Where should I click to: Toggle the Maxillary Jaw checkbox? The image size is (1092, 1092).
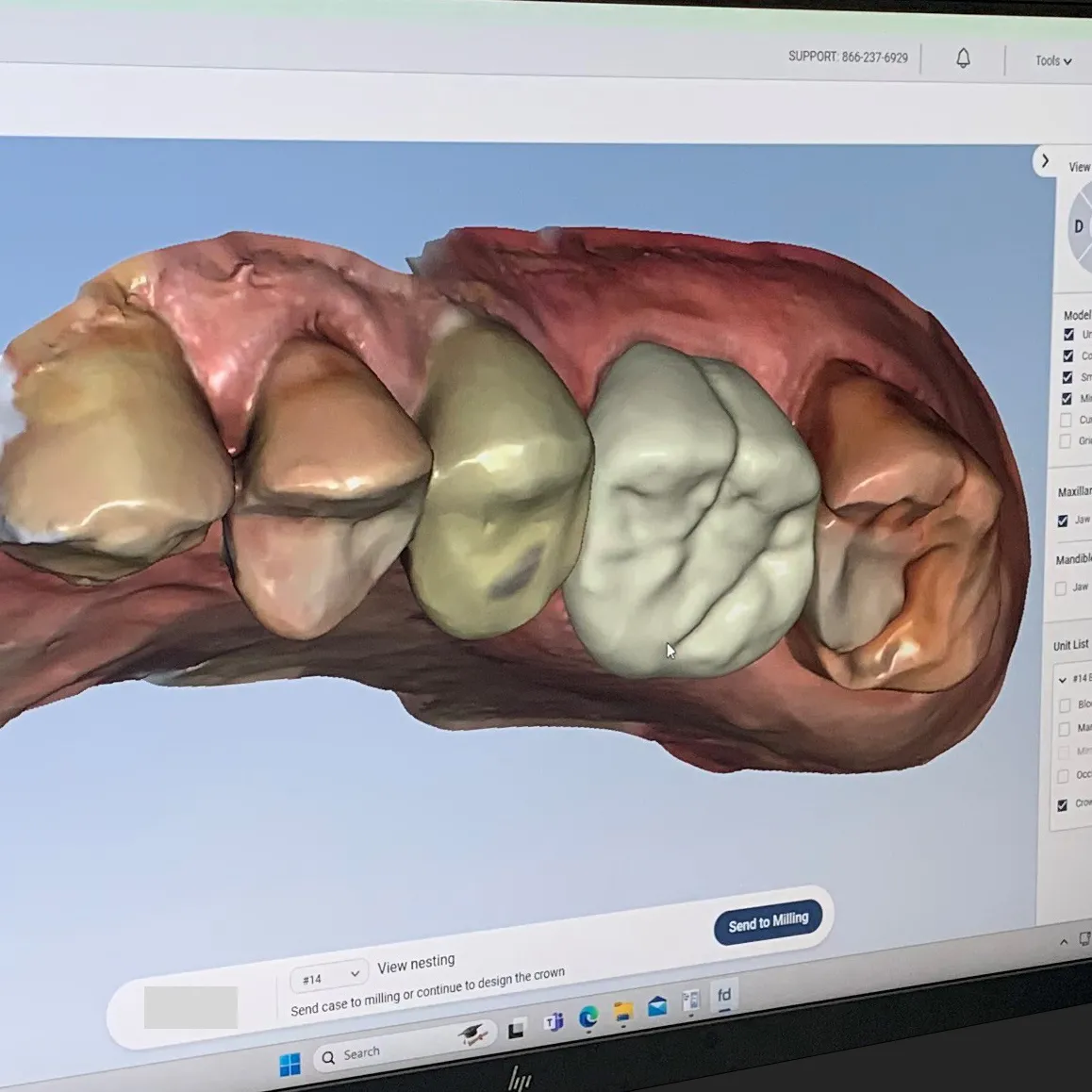pyautogui.click(x=1063, y=521)
